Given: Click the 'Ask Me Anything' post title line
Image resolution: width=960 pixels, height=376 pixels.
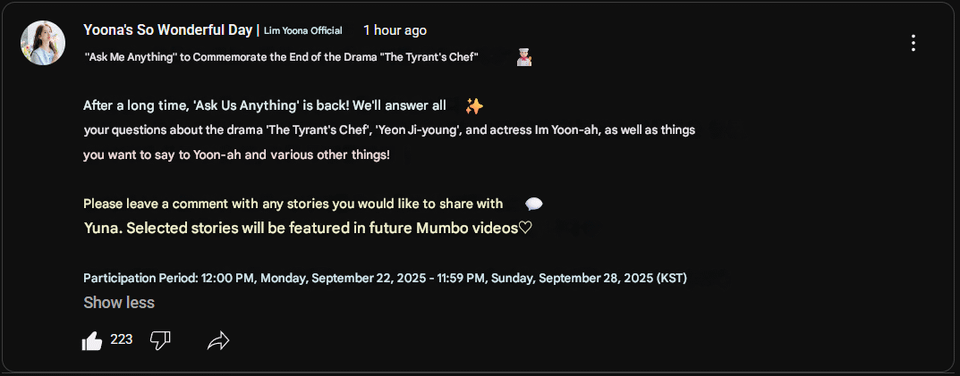Looking at the screenshot, I should pyautogui.click(x=281, y=58).
